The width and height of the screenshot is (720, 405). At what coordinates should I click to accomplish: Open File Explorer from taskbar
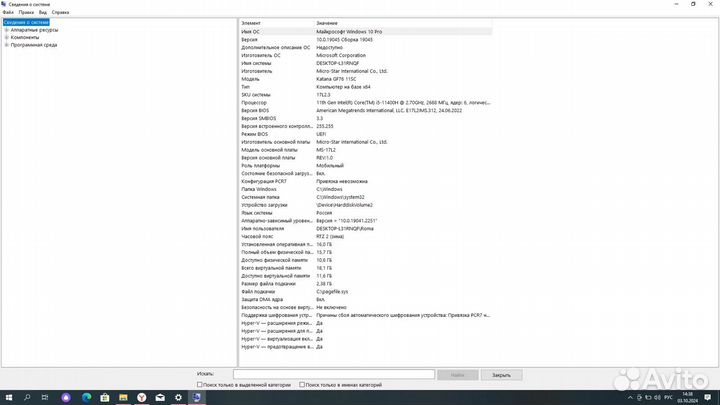(x=123, y=397)
